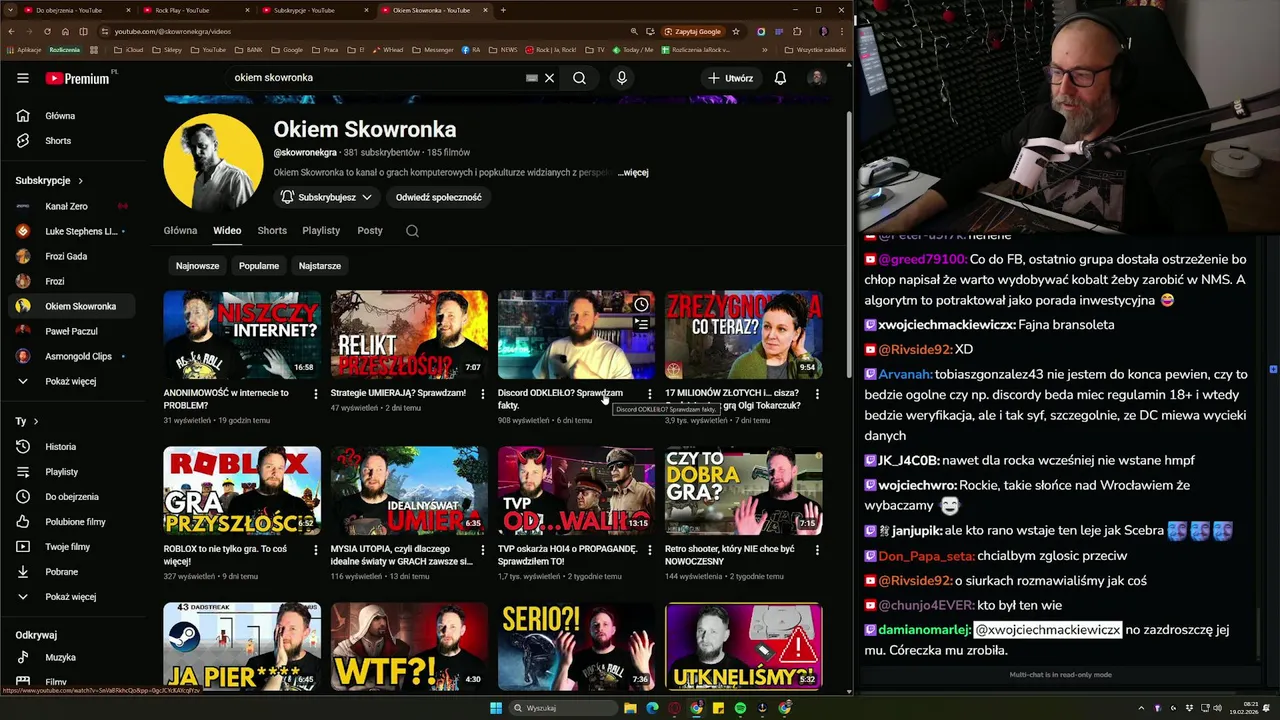1280x720 pixels.
Task: Open Paweł Paczul subscription
Action: (x=70, y=331)
